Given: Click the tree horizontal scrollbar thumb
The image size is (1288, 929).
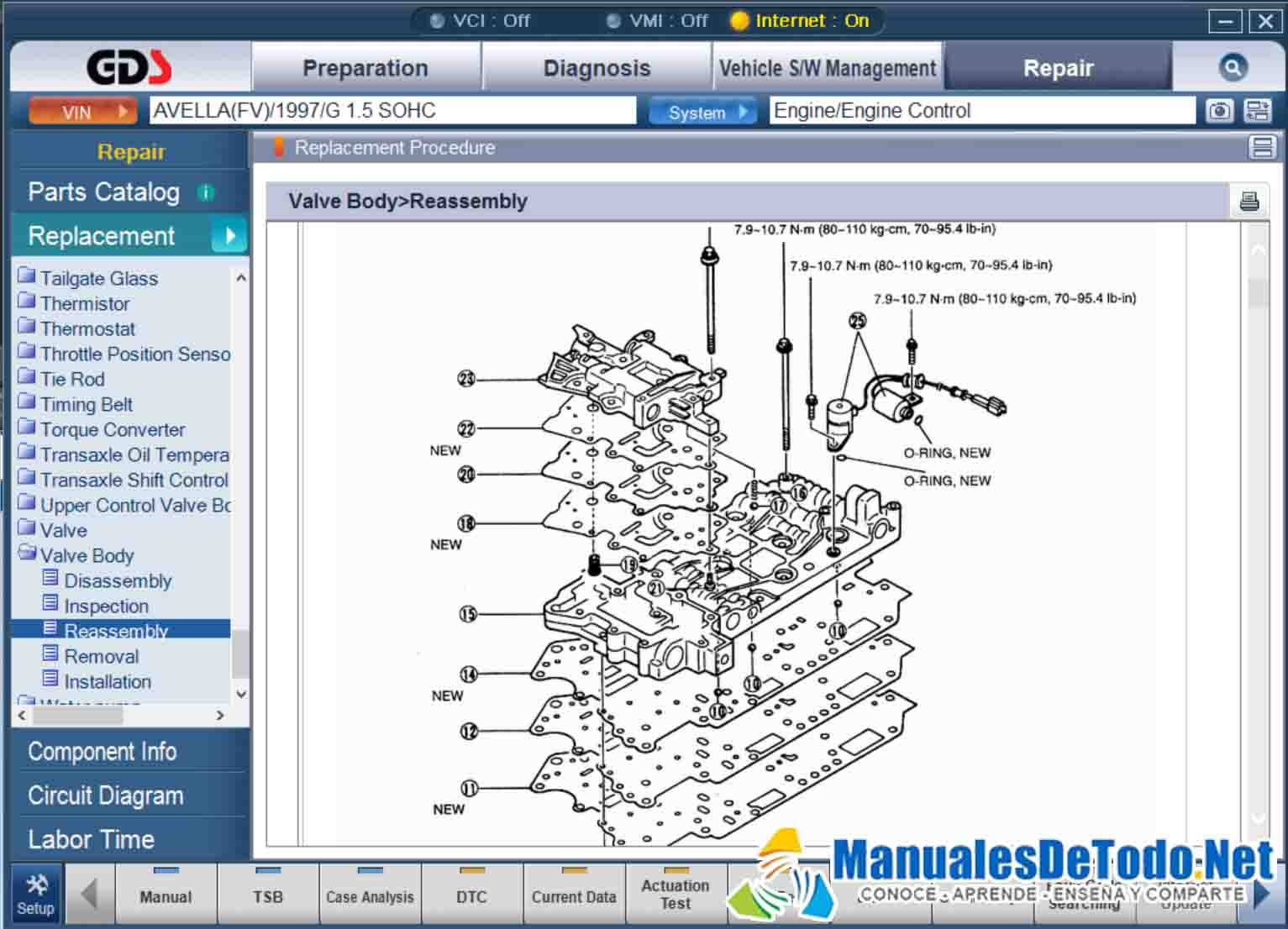Looking at the screenshot, I should tap(78, 716).
